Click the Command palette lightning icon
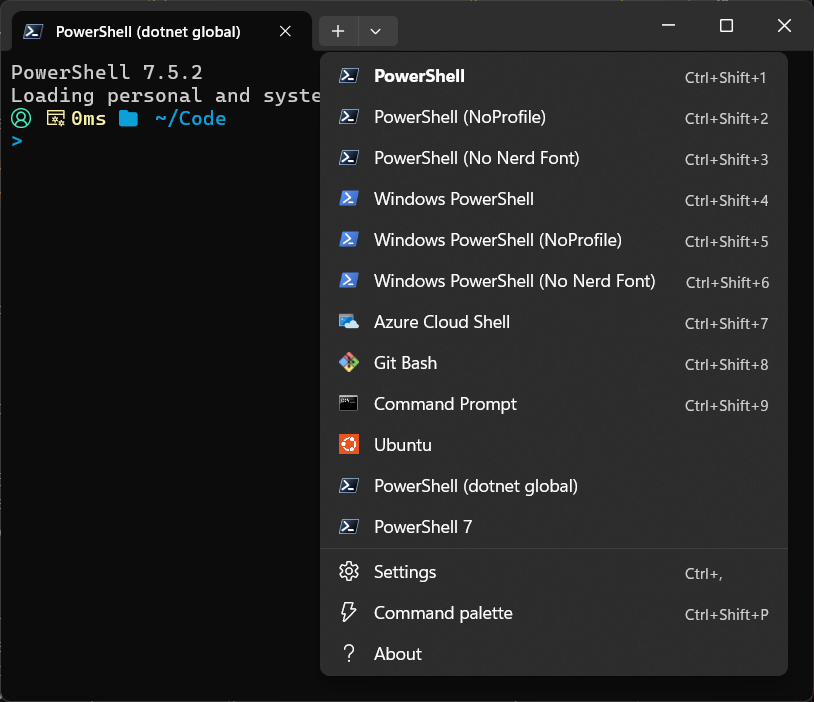 click(348, 612)
